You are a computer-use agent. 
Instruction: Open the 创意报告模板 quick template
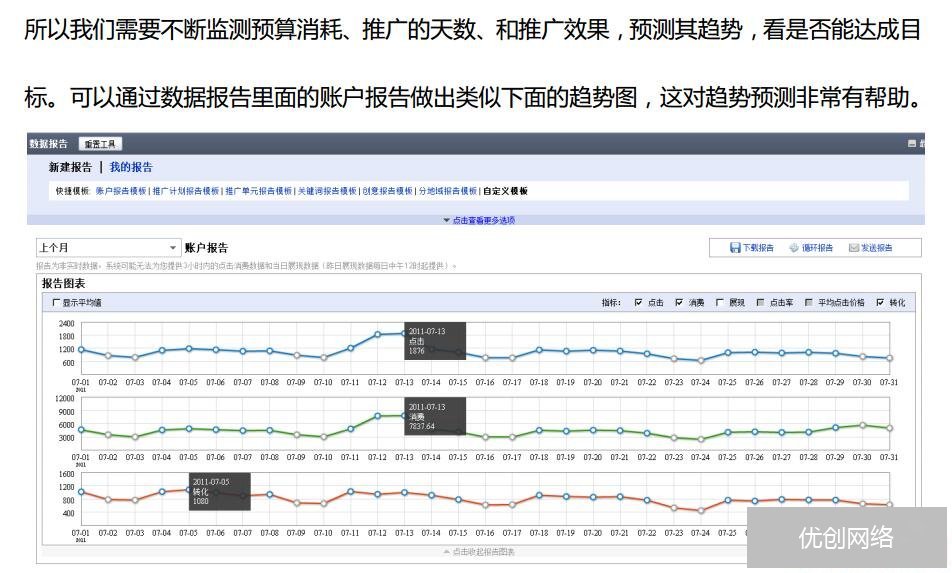pos(387,191)
